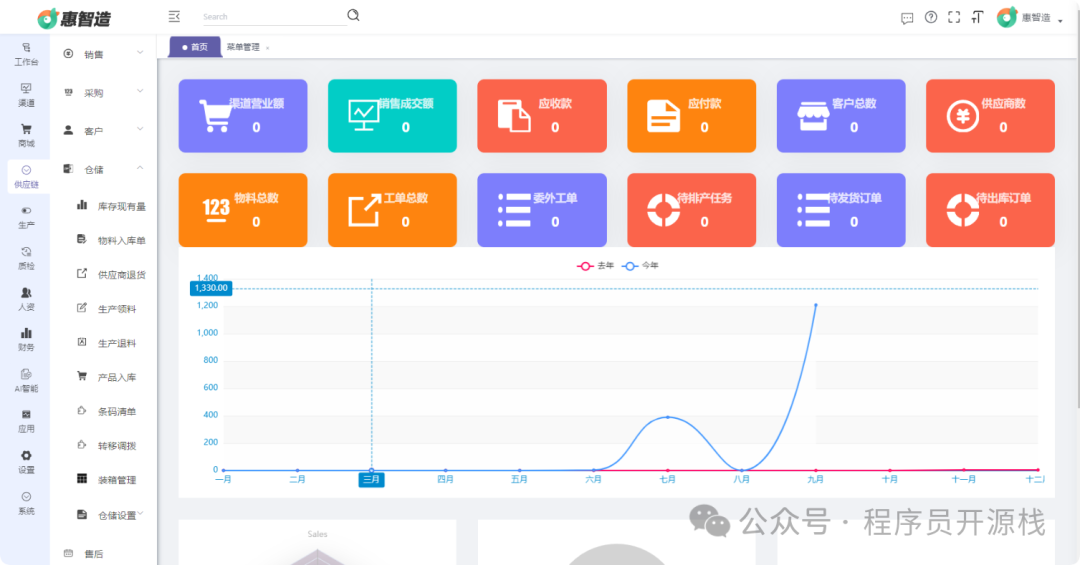Click the storefront icon on 客户总数 card
The height and width of the screenshot is (565, 1080).
813,116
